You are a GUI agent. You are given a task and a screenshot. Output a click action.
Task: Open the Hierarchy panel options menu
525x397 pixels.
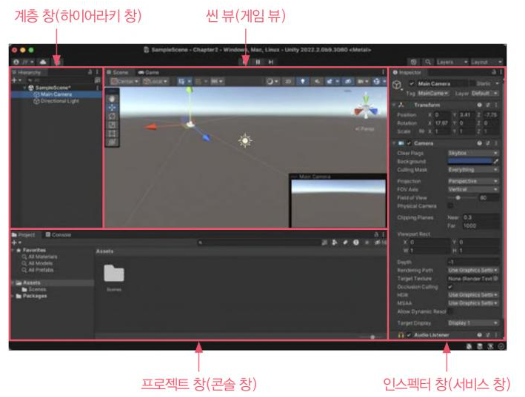click(97, 72)
